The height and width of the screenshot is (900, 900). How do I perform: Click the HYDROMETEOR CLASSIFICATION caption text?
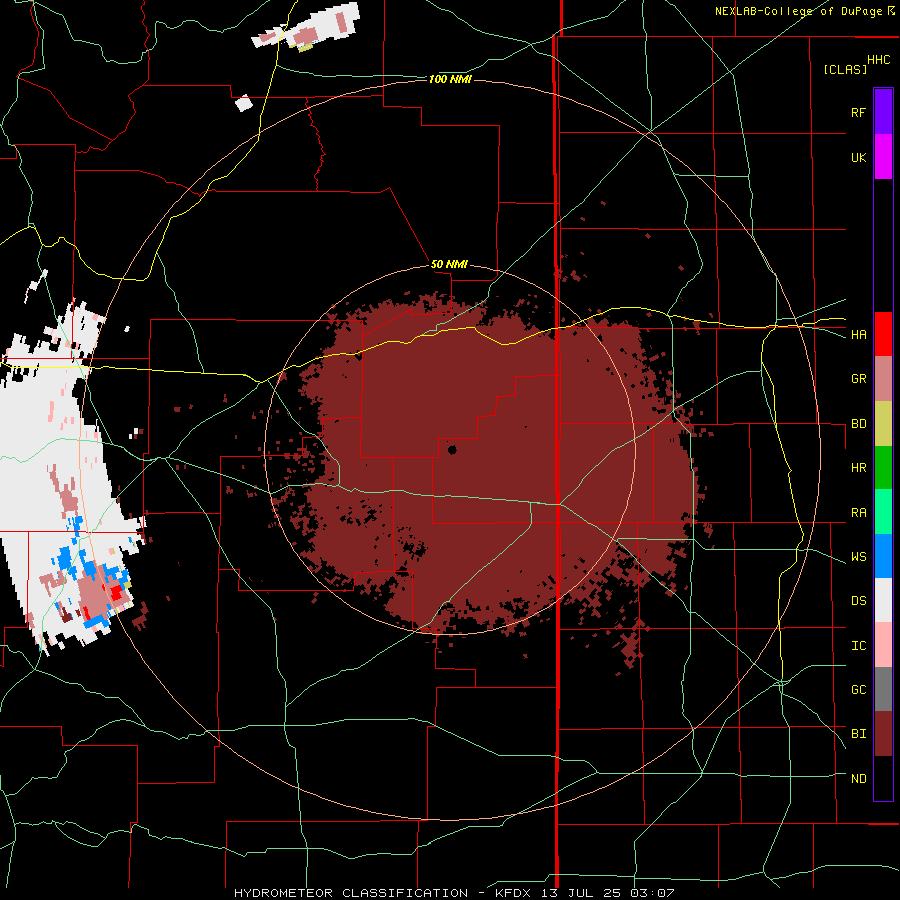[x=351, y=893]
